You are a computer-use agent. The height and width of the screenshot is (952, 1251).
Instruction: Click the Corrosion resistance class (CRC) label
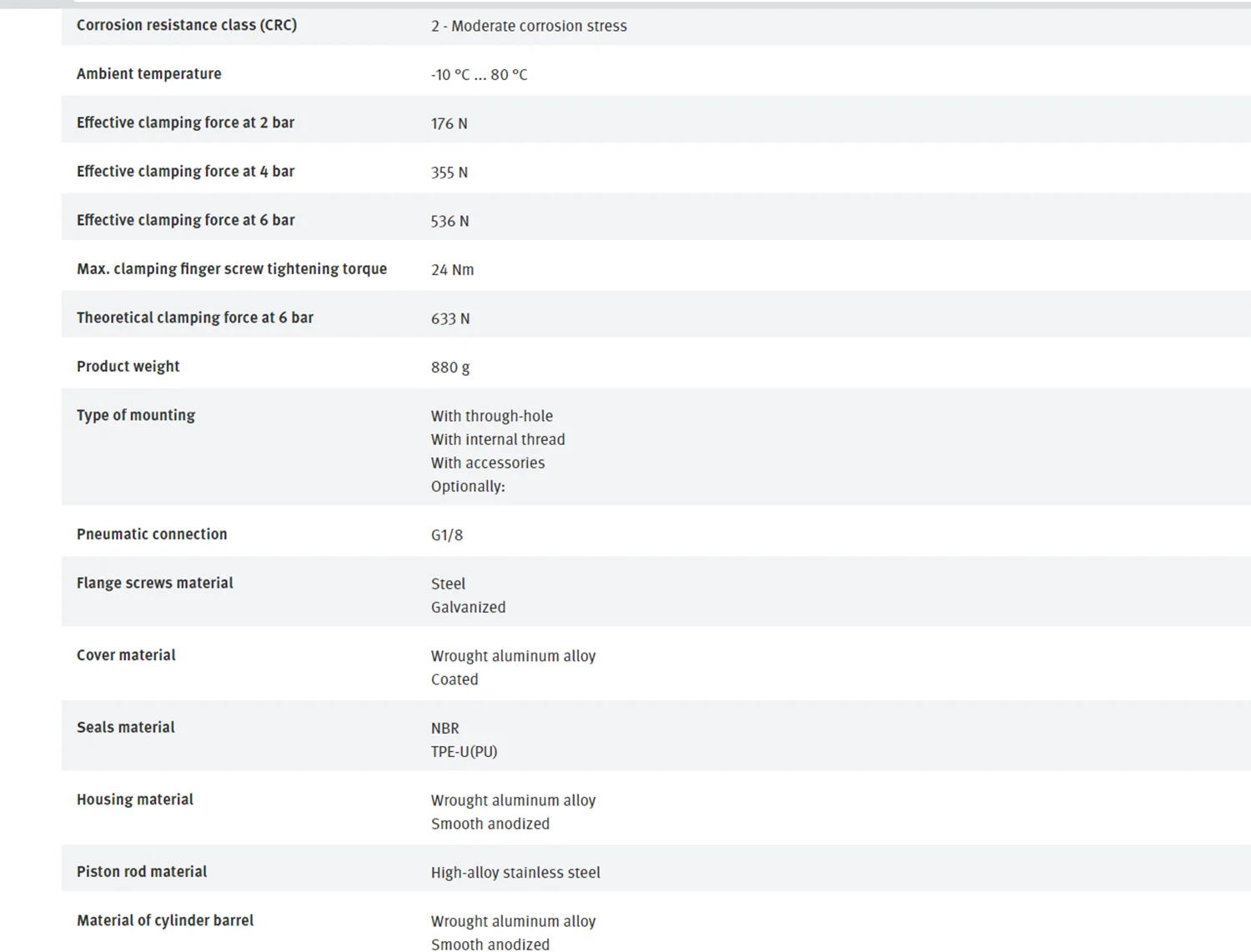(187, 25)
